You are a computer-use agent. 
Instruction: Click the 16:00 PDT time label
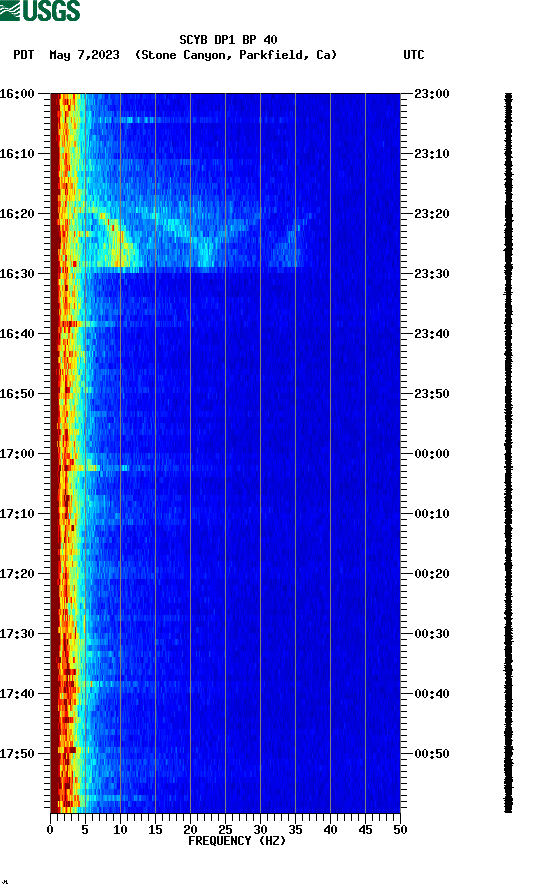tap(17, 93)
